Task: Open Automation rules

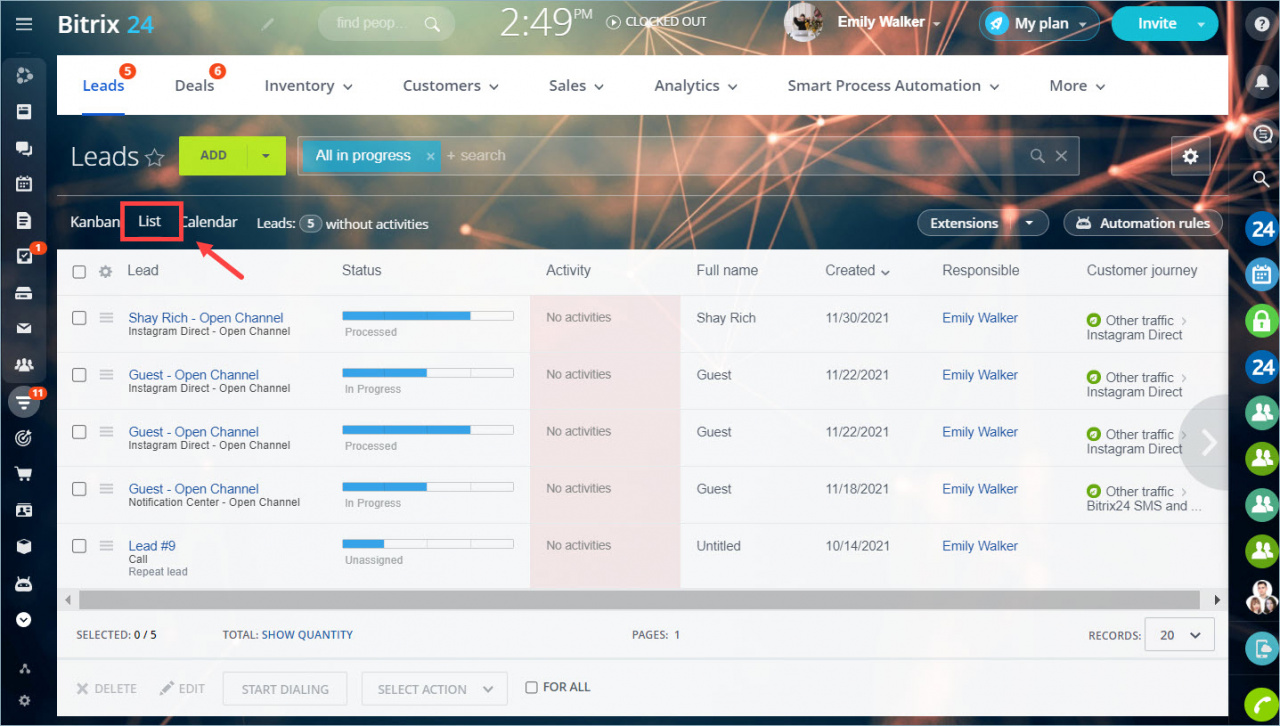Action: (x=1143, y=223)
